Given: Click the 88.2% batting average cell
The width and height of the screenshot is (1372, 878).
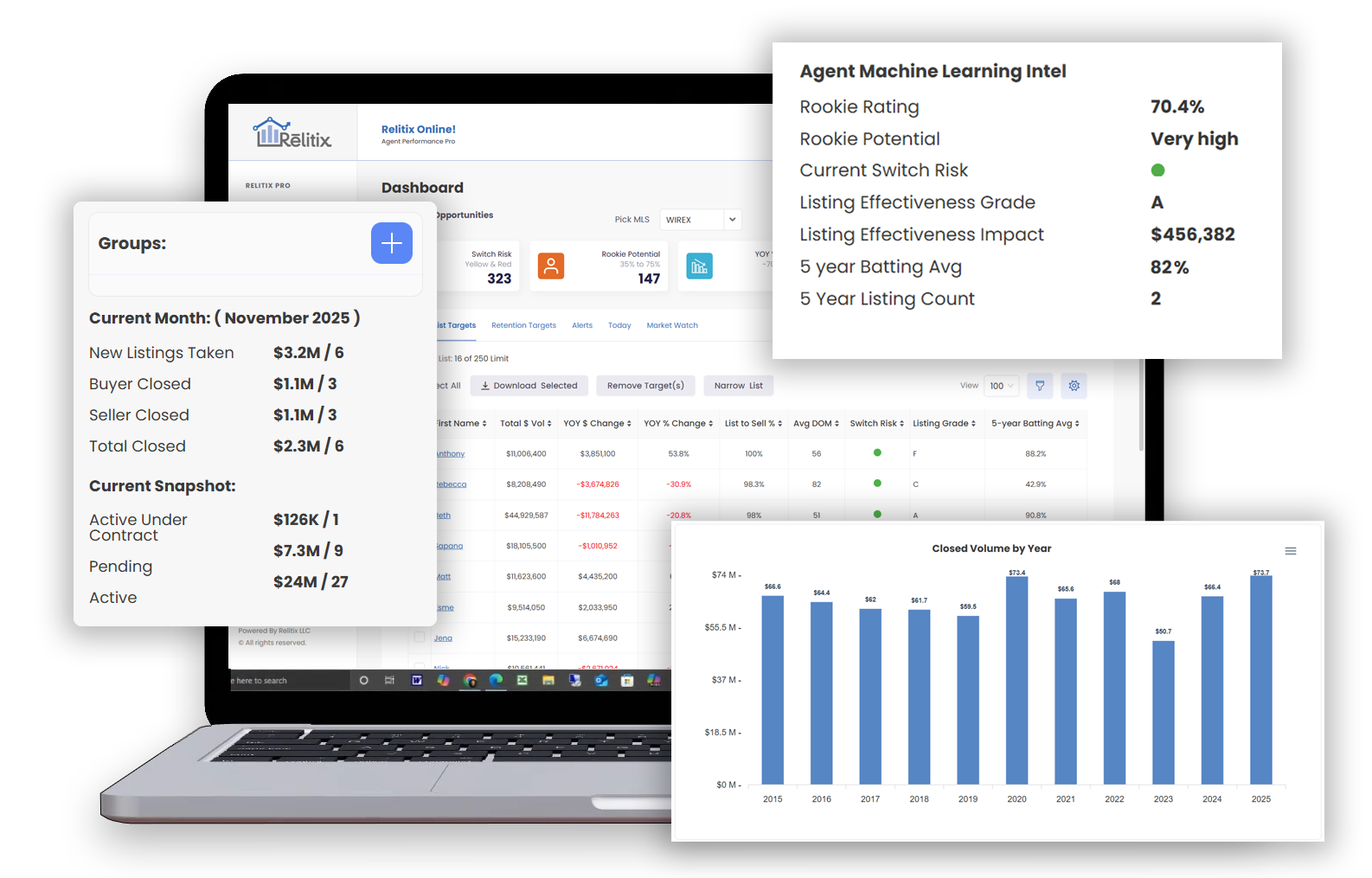Looking at the screenshot, I should [1035, 454].
